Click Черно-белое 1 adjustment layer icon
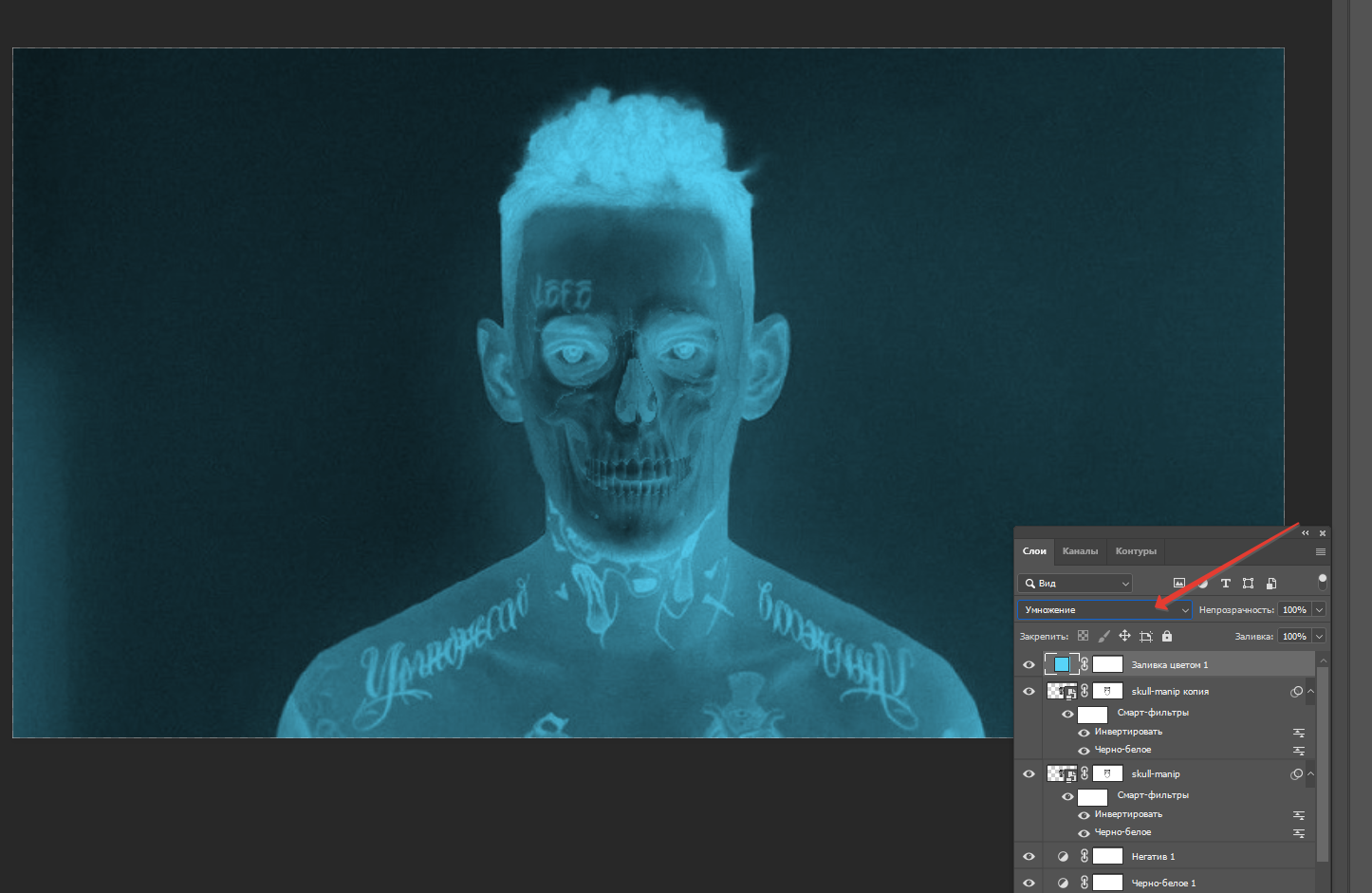 click(x=1063, y=883)
